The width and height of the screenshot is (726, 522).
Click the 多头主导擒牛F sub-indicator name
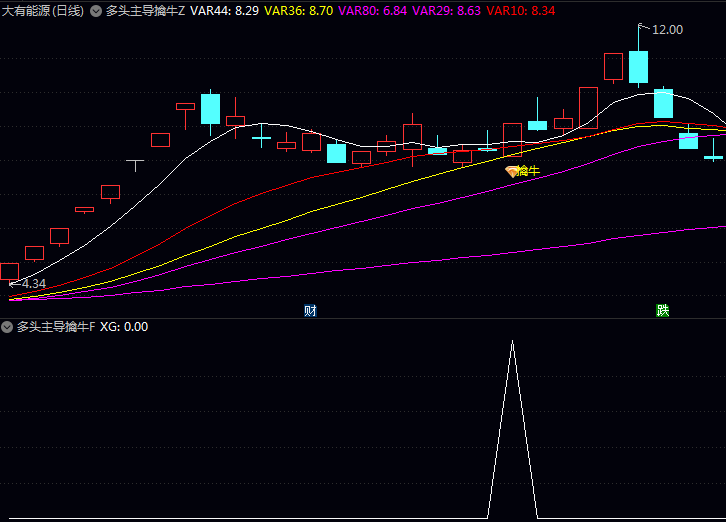click(x=56, y=327)
